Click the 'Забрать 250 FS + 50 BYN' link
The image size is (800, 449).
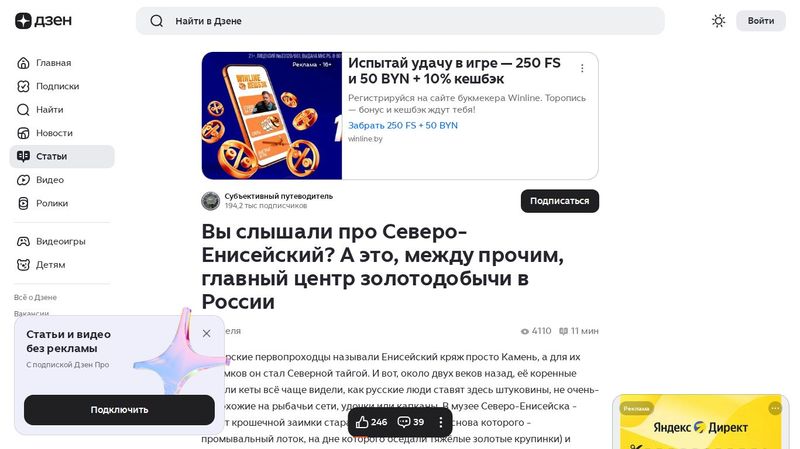pyautogui.click(x=403, y=126)
